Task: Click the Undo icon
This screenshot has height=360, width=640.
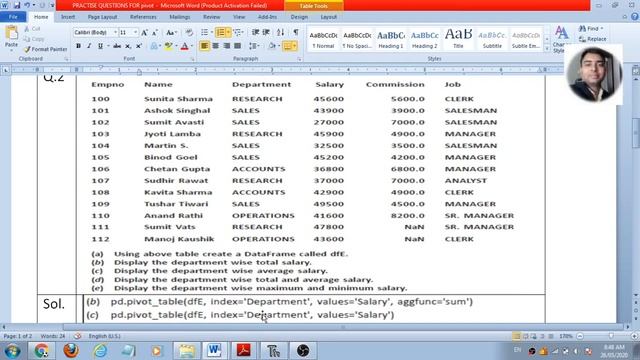Action: 27,5
